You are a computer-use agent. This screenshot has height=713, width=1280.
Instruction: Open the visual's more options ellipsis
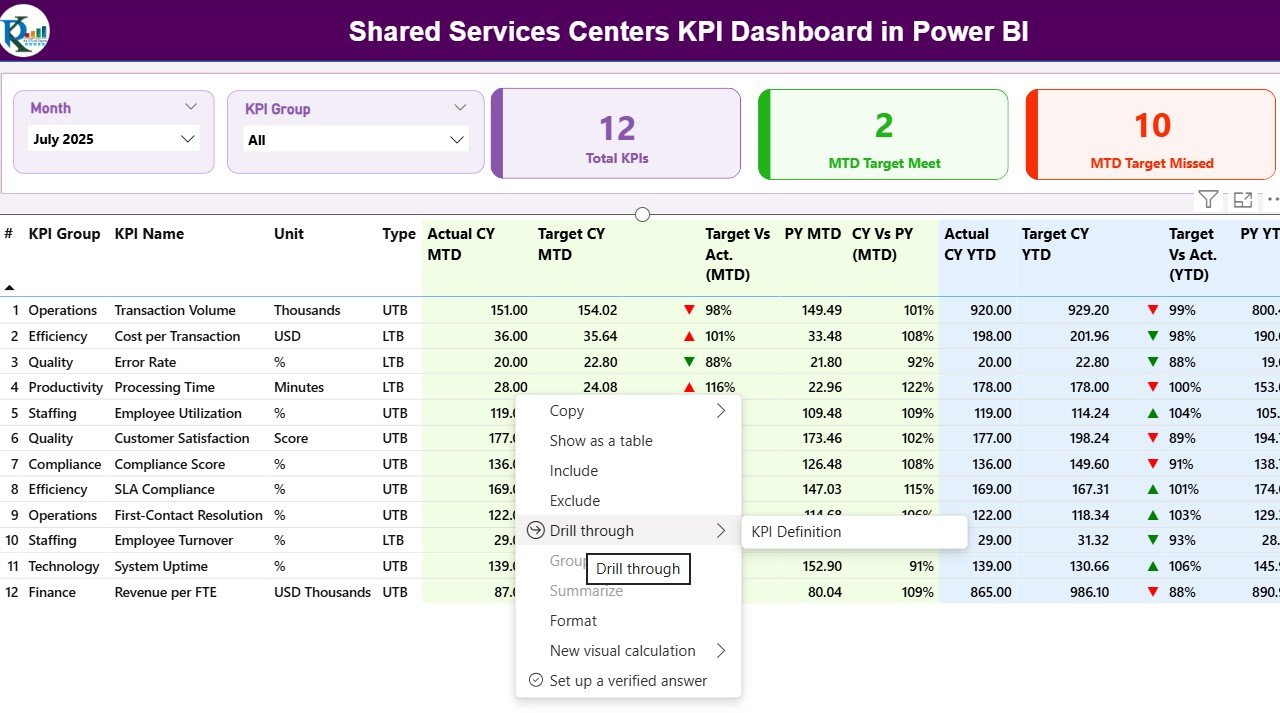tap(1272, 199)
